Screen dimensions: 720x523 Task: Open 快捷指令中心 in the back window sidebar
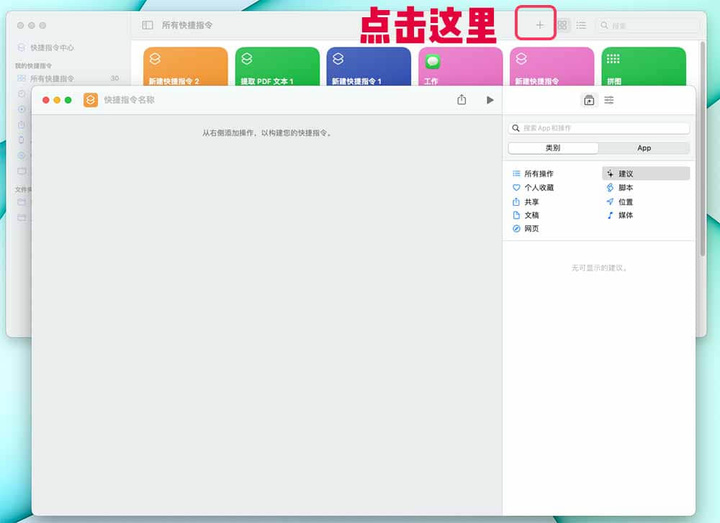(46, 48)
